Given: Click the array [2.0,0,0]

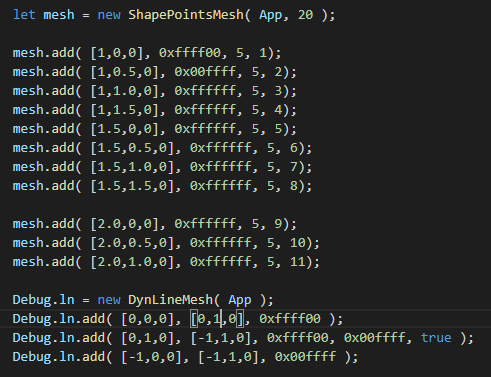Looking at the screenshot, I should coord(125,224).
